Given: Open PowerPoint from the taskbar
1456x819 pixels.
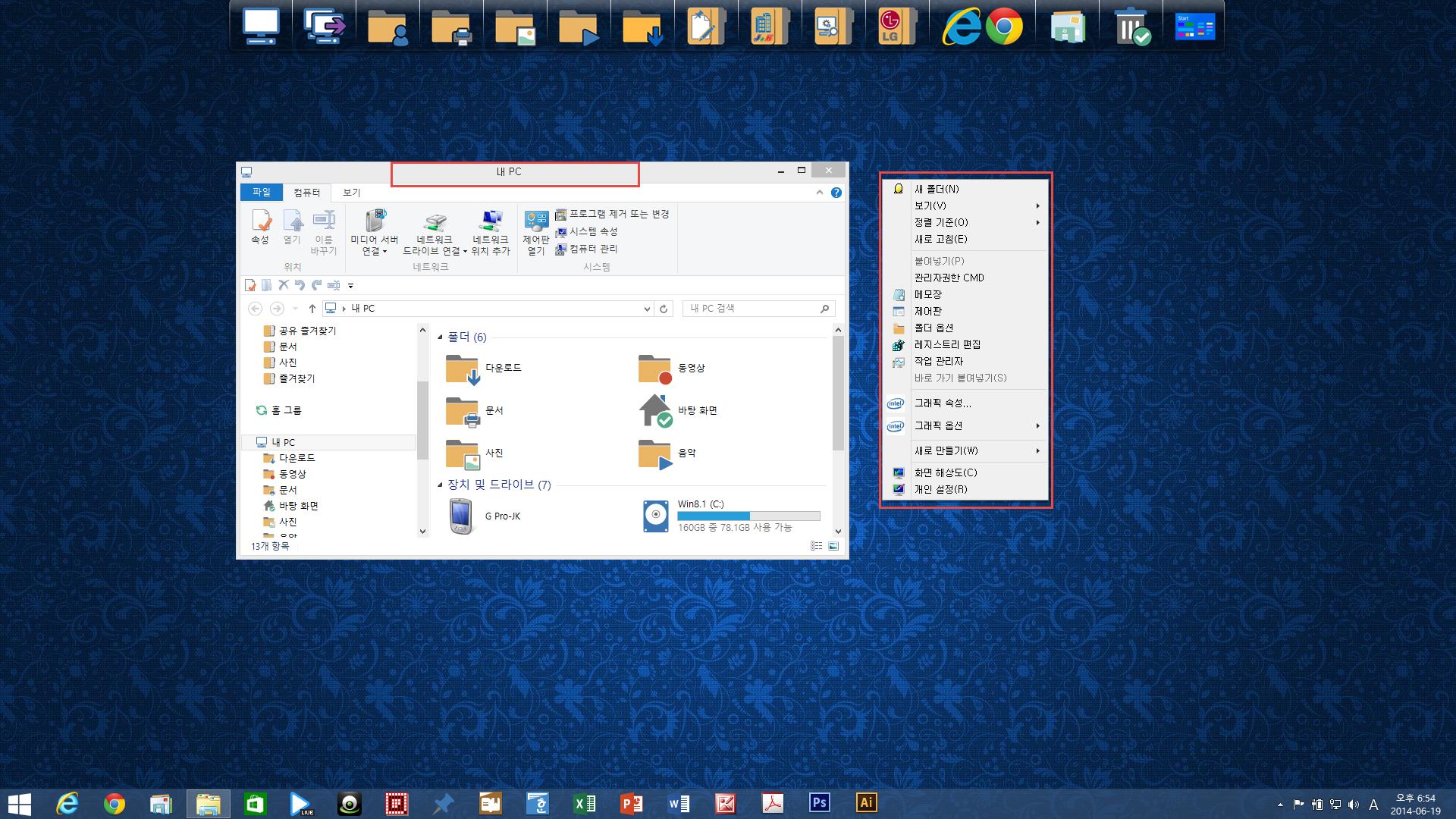Looking at the screenshot, I should pos(631,802).
